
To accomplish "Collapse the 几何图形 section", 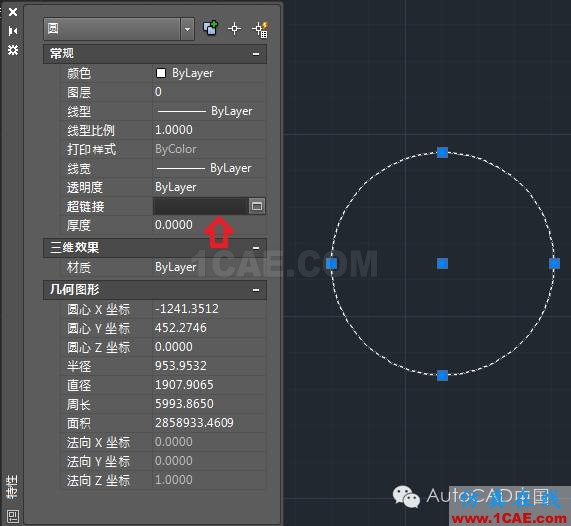I will point(256,290).
